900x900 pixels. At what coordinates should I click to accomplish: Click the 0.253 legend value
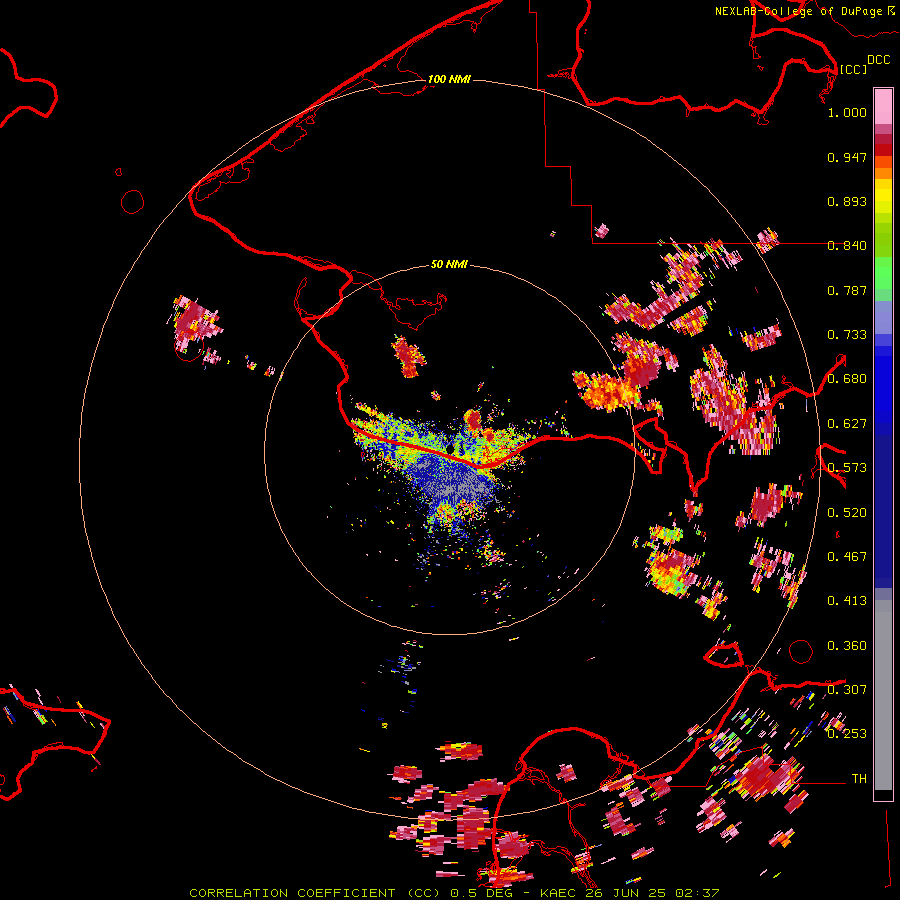847,734
